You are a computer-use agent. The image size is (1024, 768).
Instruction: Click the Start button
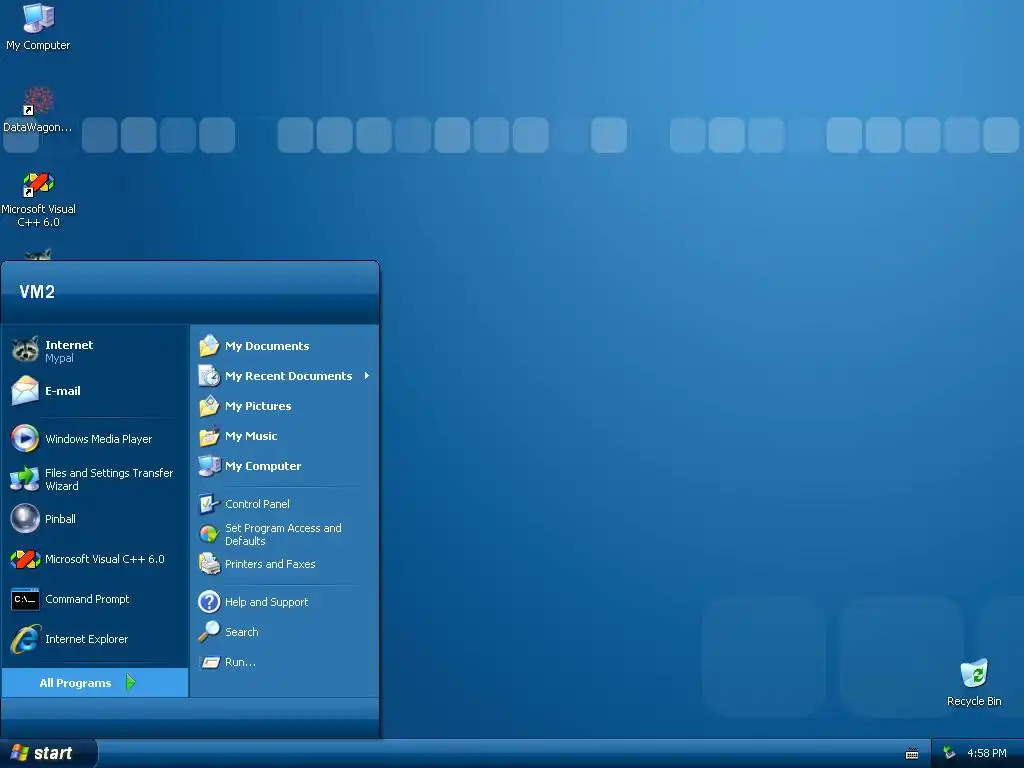(48, 753)
